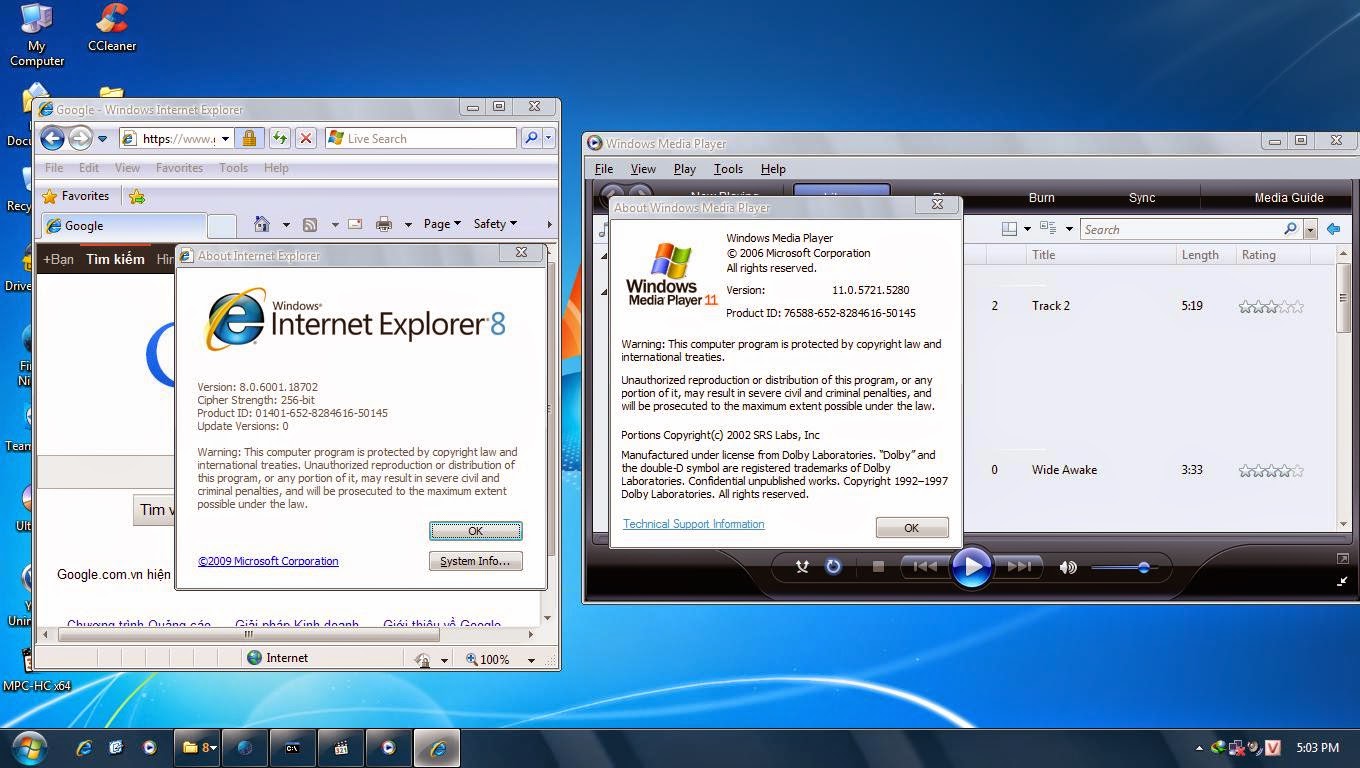Click the System Info... button
Viewport: 1360px width, 768px height.
point(475,561)
